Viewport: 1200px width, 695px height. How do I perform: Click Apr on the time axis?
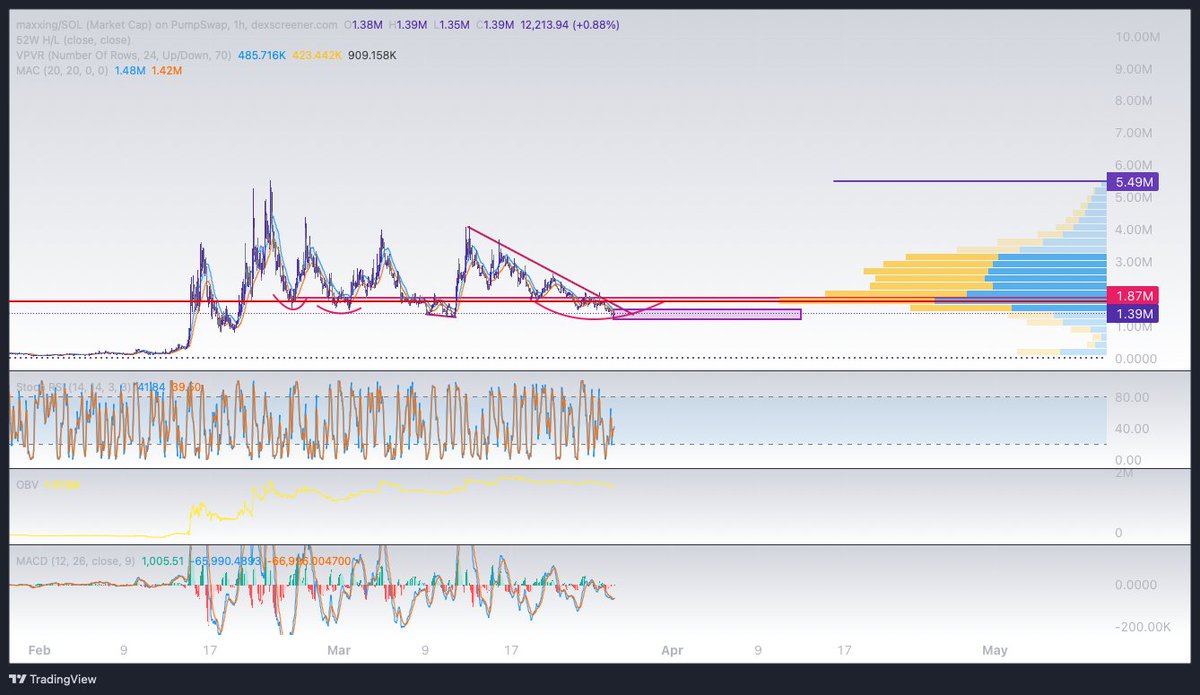tap(672, 650)
